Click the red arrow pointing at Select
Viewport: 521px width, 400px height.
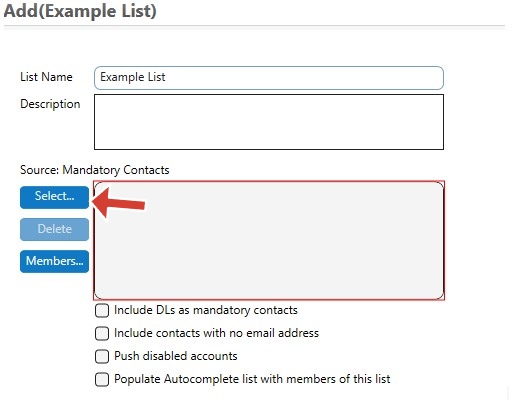[118, 203]
